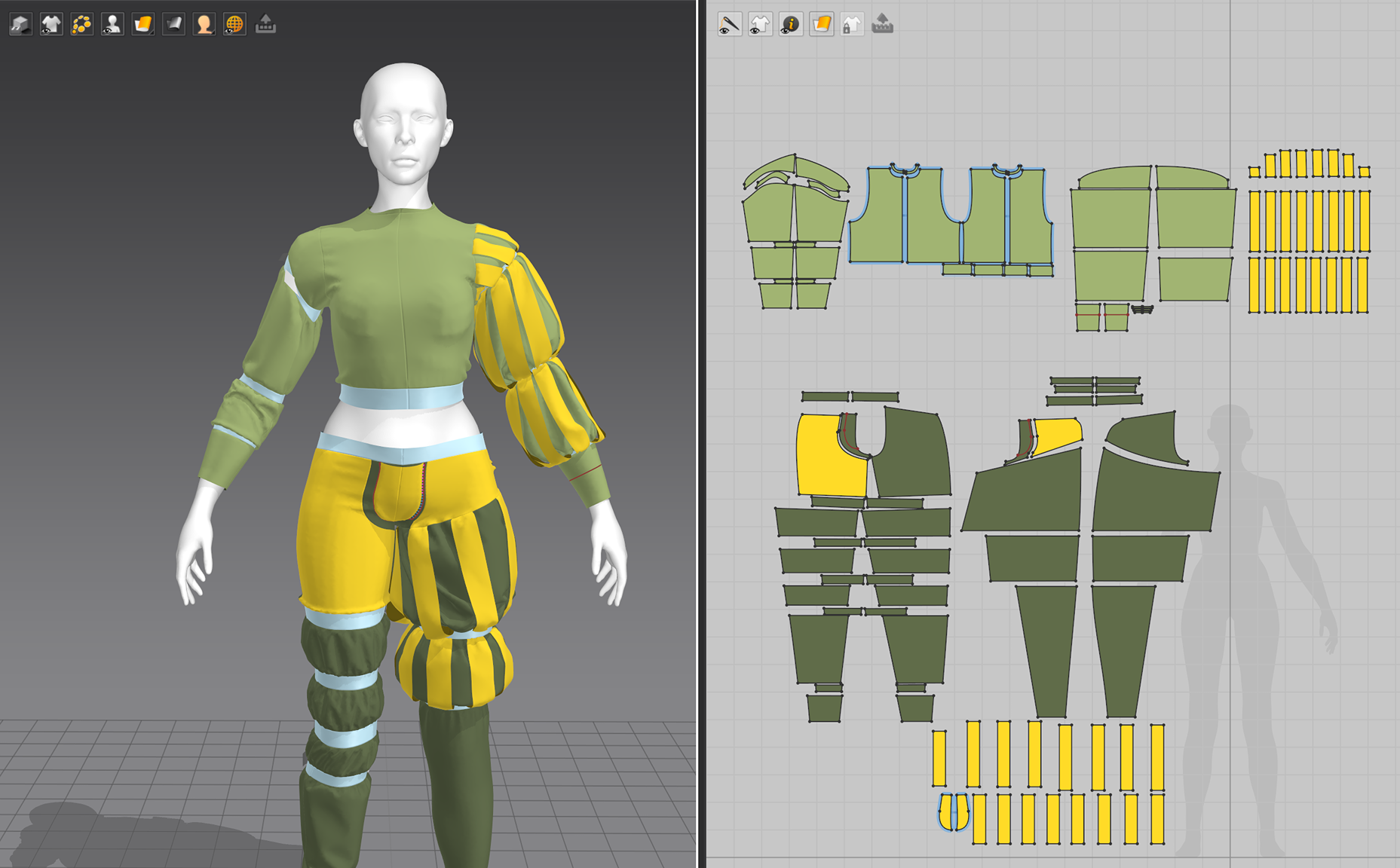The height and width of the screenshot is (868, 1400).
Task: Toggle 3D environment globe visibility
Action: tap(234, 24)
